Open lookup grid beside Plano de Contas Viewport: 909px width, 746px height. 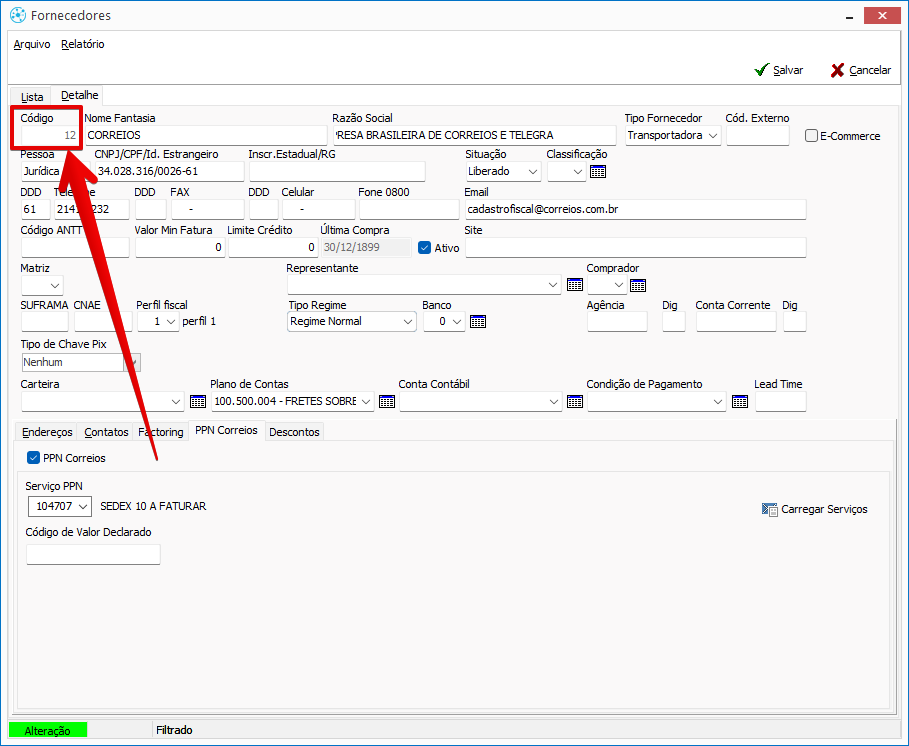pos(387,402)
